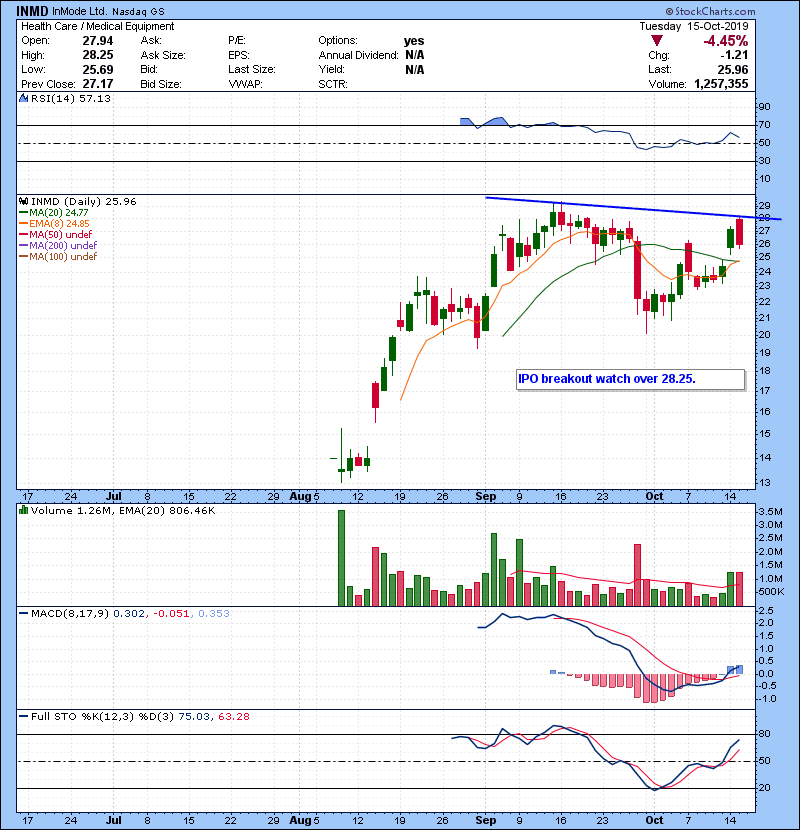The width and height of the screenshot is (800, 830).
Task: Click the Prev Close value 27.17
Action: tap(98, 84)
